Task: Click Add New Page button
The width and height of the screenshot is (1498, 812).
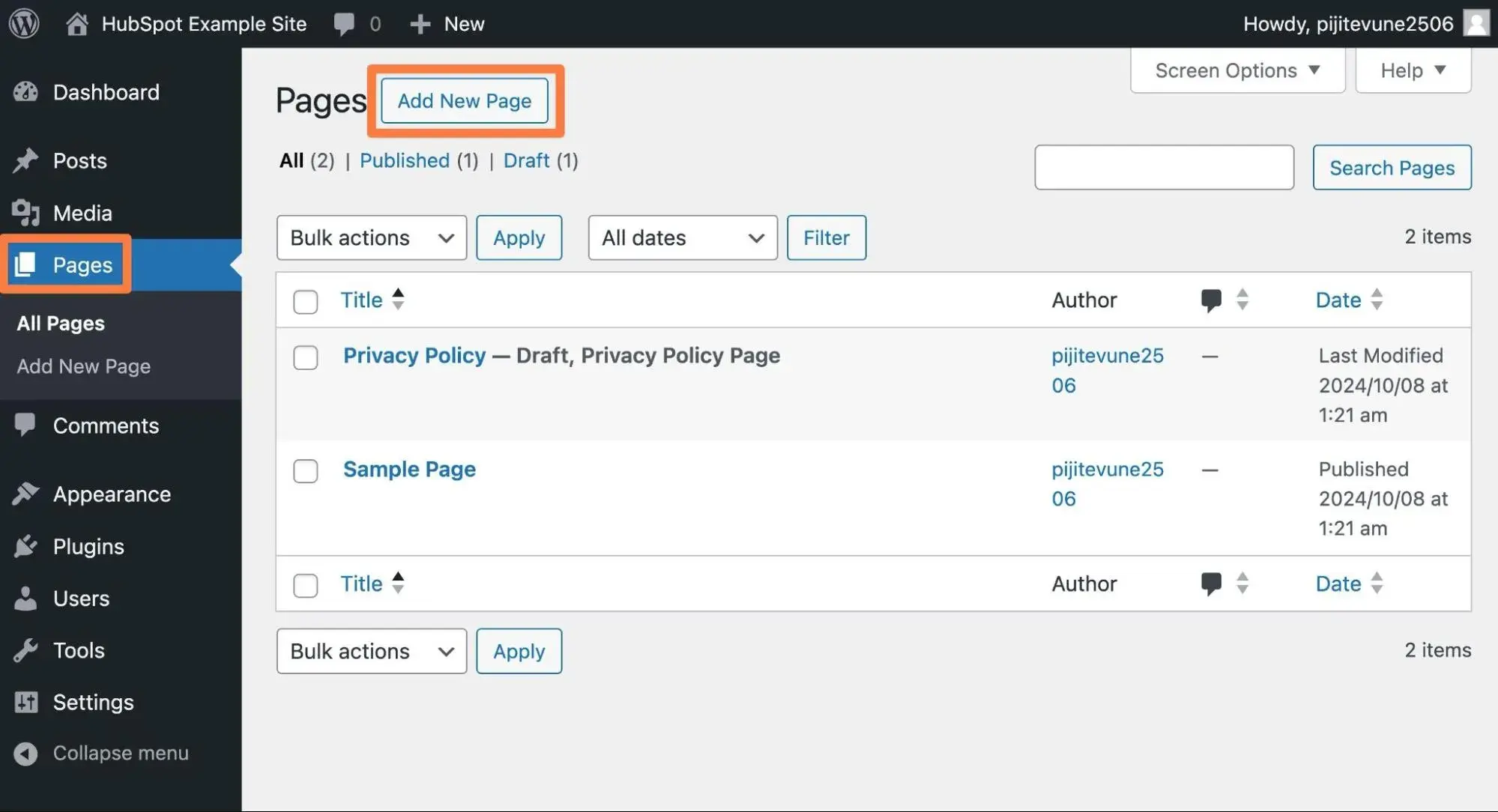Action: (464, 100)
